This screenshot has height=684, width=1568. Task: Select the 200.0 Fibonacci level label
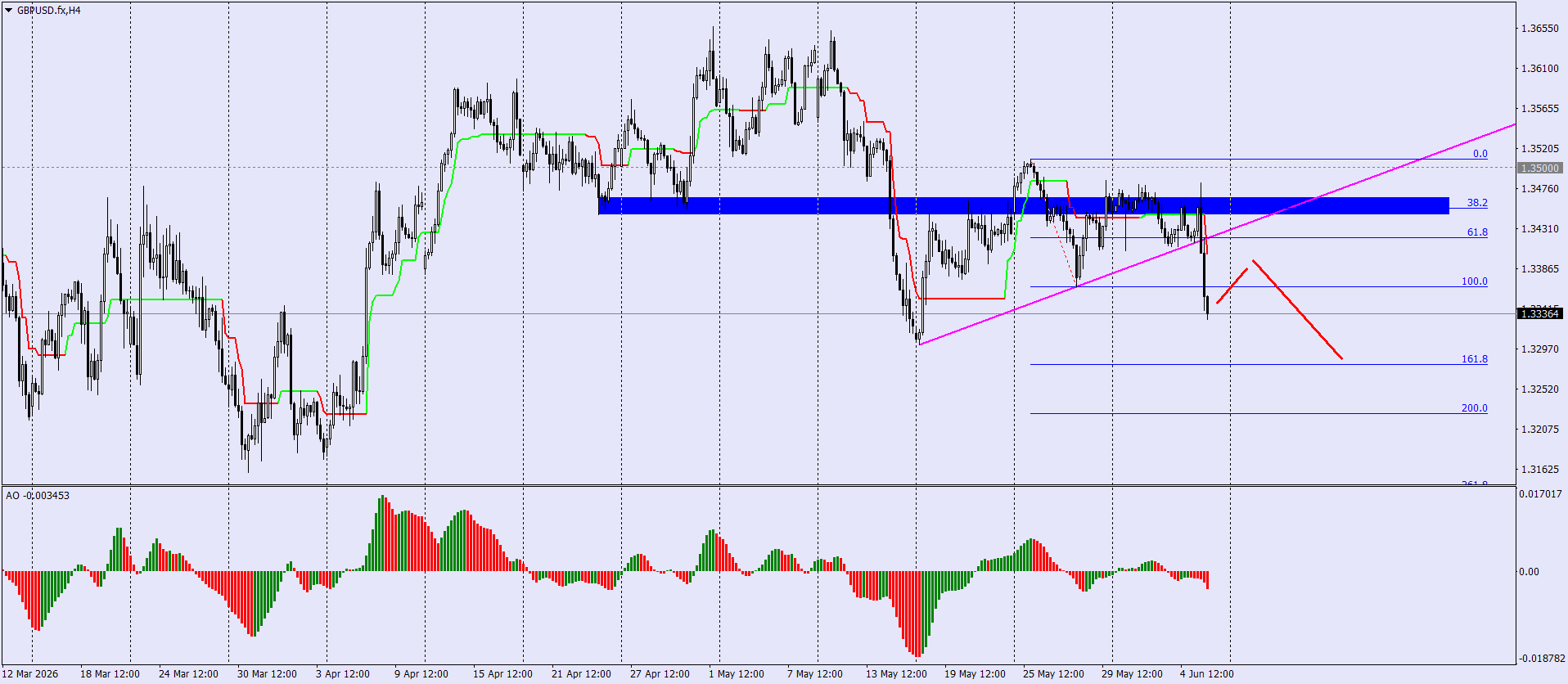[x=1475, y=408]
